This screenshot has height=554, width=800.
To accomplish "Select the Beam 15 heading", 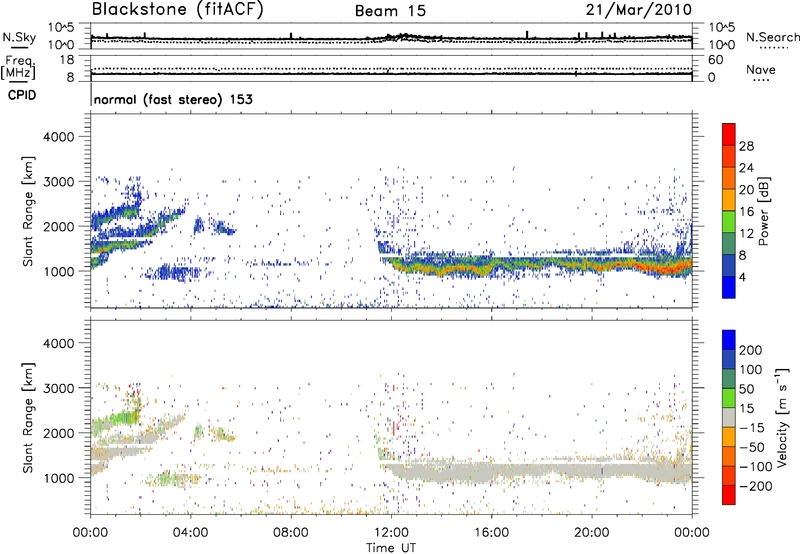I will 390,11.
